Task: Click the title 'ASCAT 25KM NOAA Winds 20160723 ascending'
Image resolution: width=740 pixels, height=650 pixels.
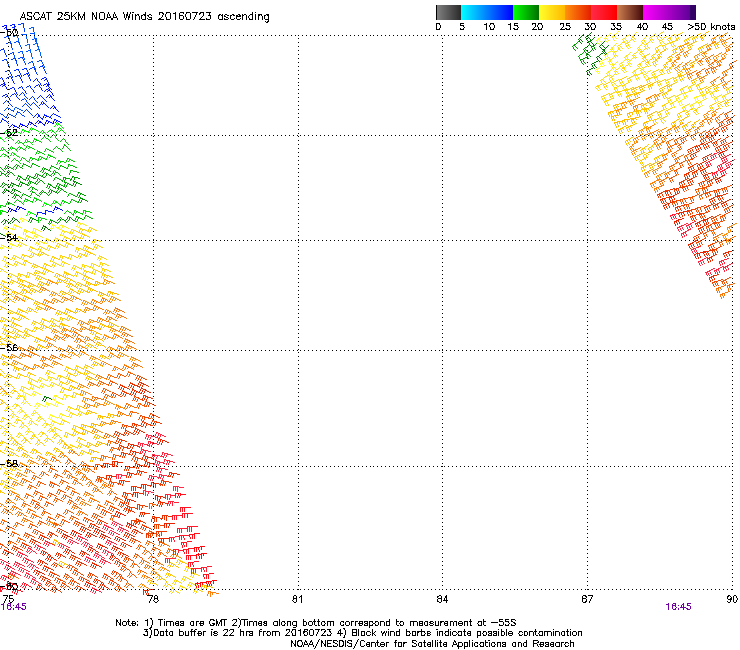Action: click(144, 17)
